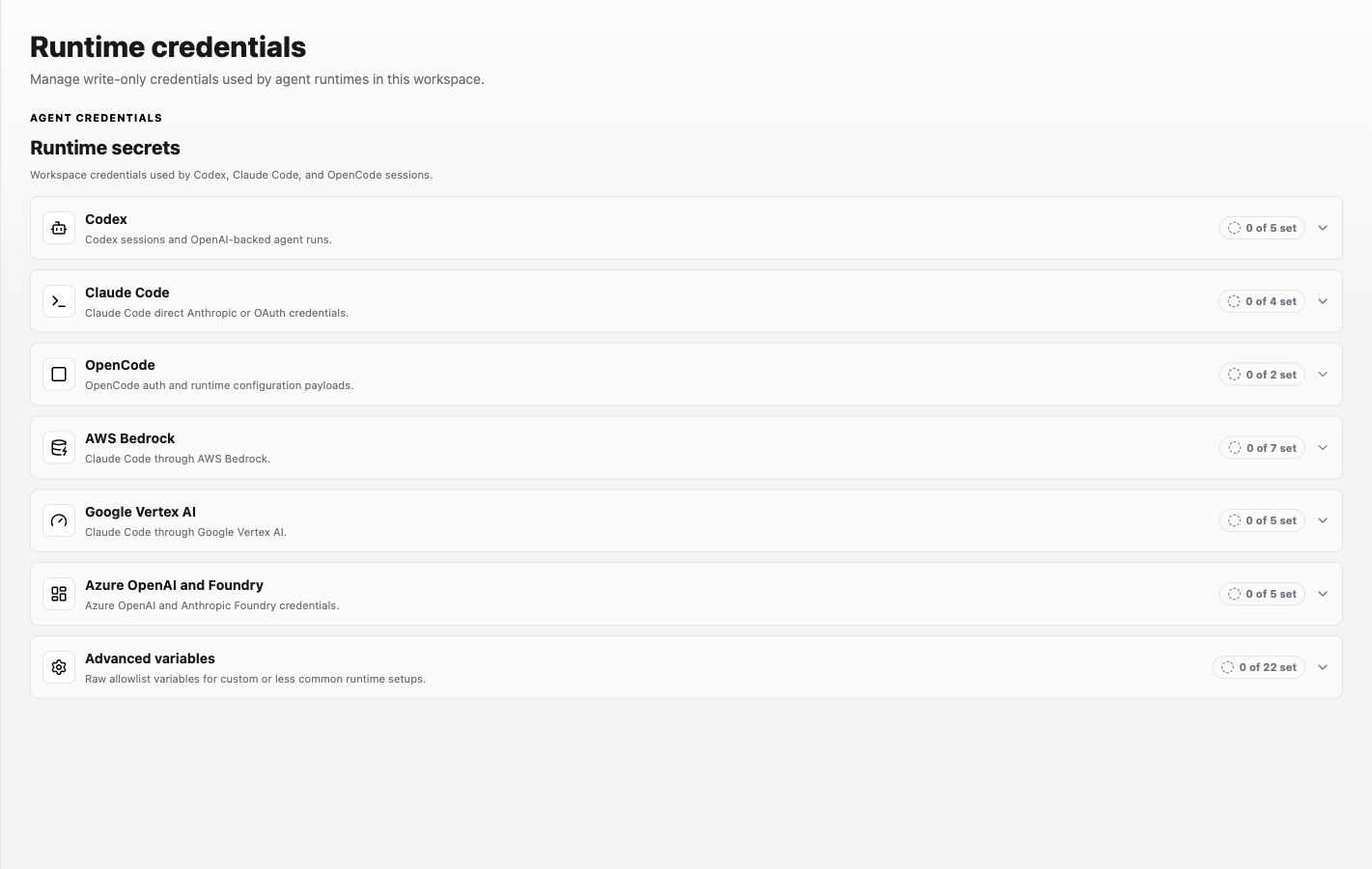The width and height of the screenshot is (1372, 869).
Task: Click the Codex robot icon
Action: [x=59, y=228]
